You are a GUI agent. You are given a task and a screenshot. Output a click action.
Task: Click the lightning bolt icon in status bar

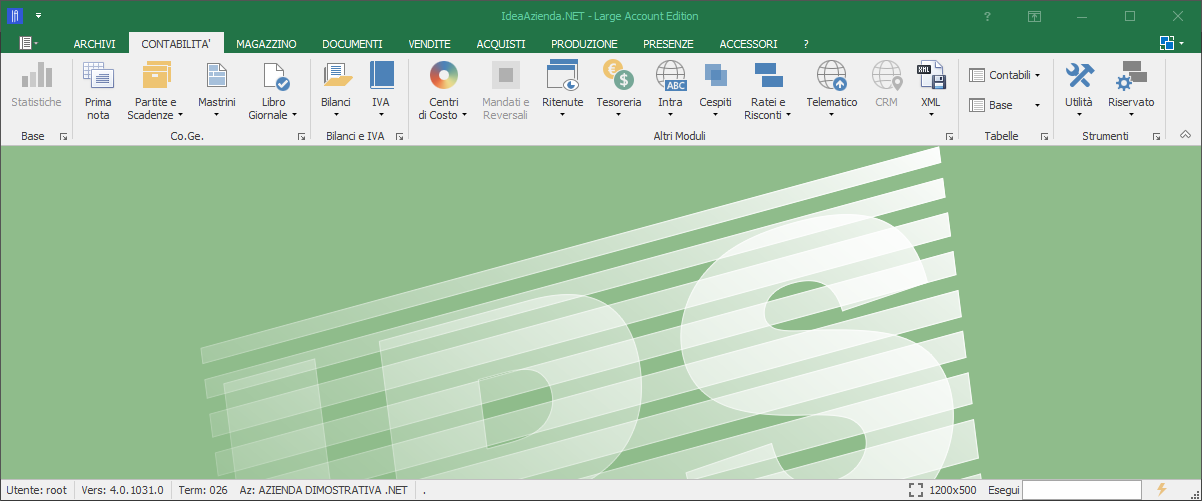tap(1161, 489)
